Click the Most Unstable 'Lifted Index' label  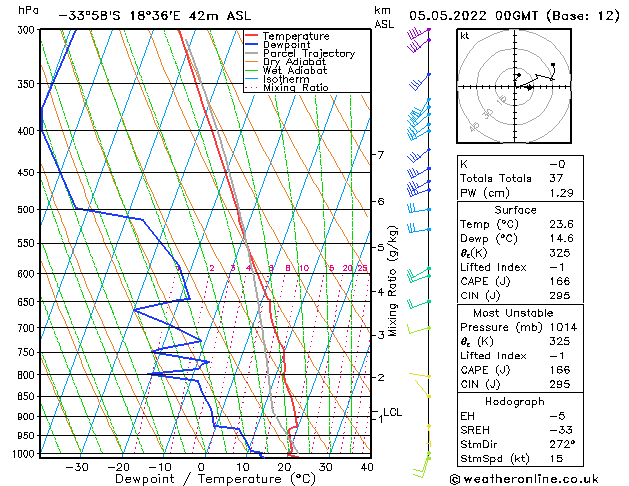(493, 356)
